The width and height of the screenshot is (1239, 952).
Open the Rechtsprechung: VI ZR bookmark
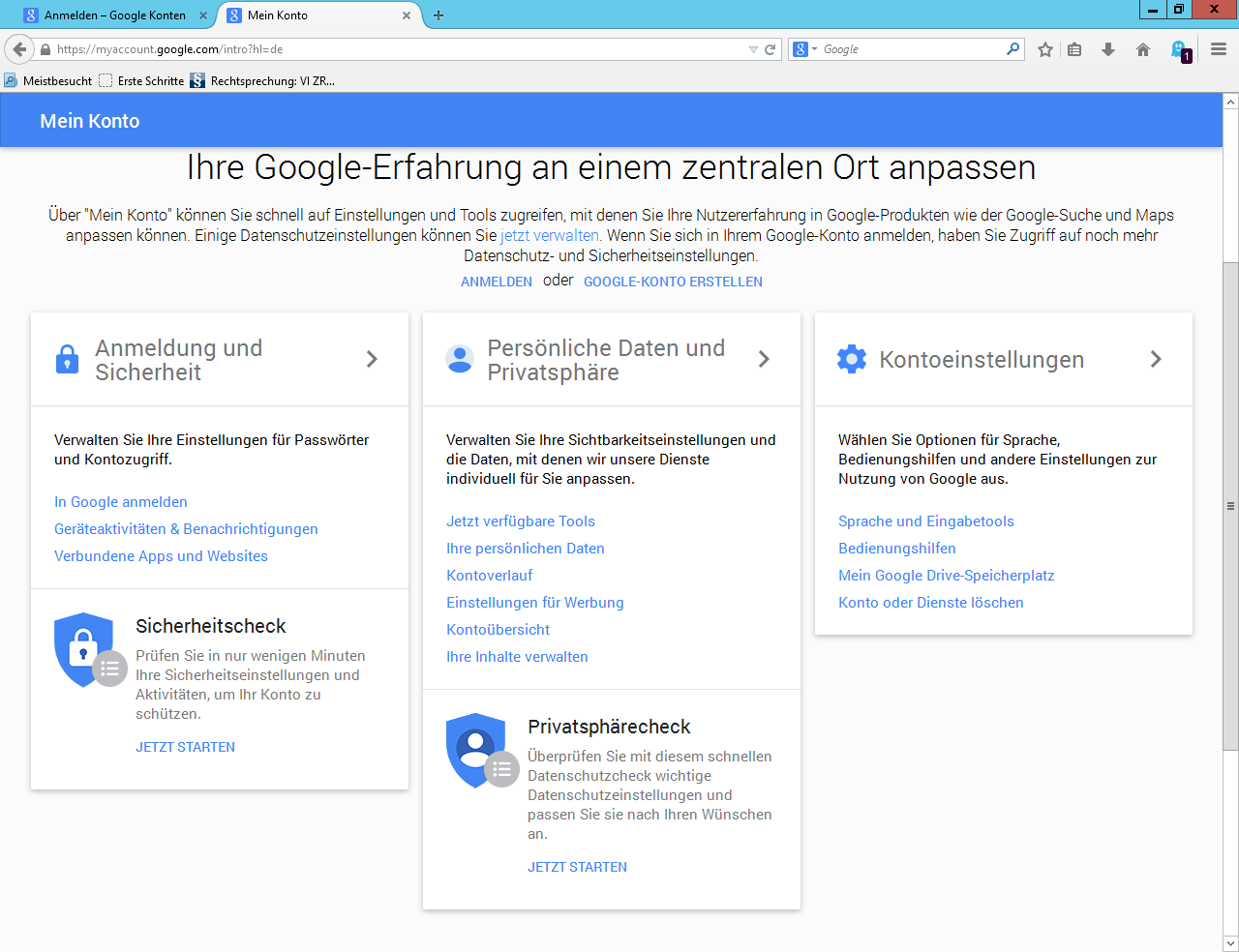(262, 81)
